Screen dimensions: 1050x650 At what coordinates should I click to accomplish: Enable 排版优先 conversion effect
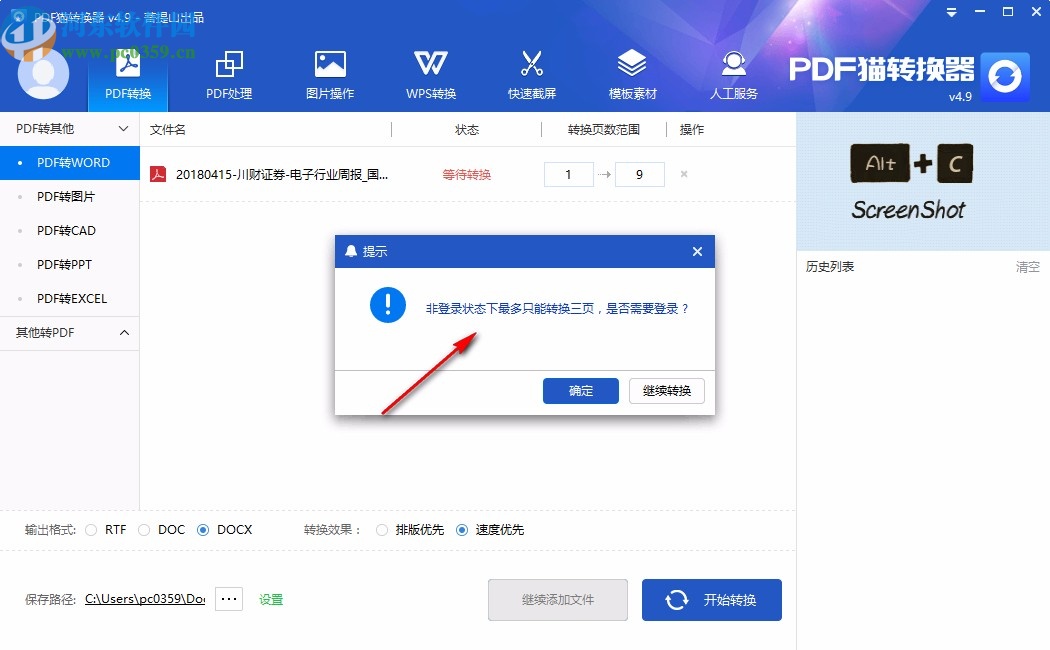pyautogui.click(x=381, y=530)
